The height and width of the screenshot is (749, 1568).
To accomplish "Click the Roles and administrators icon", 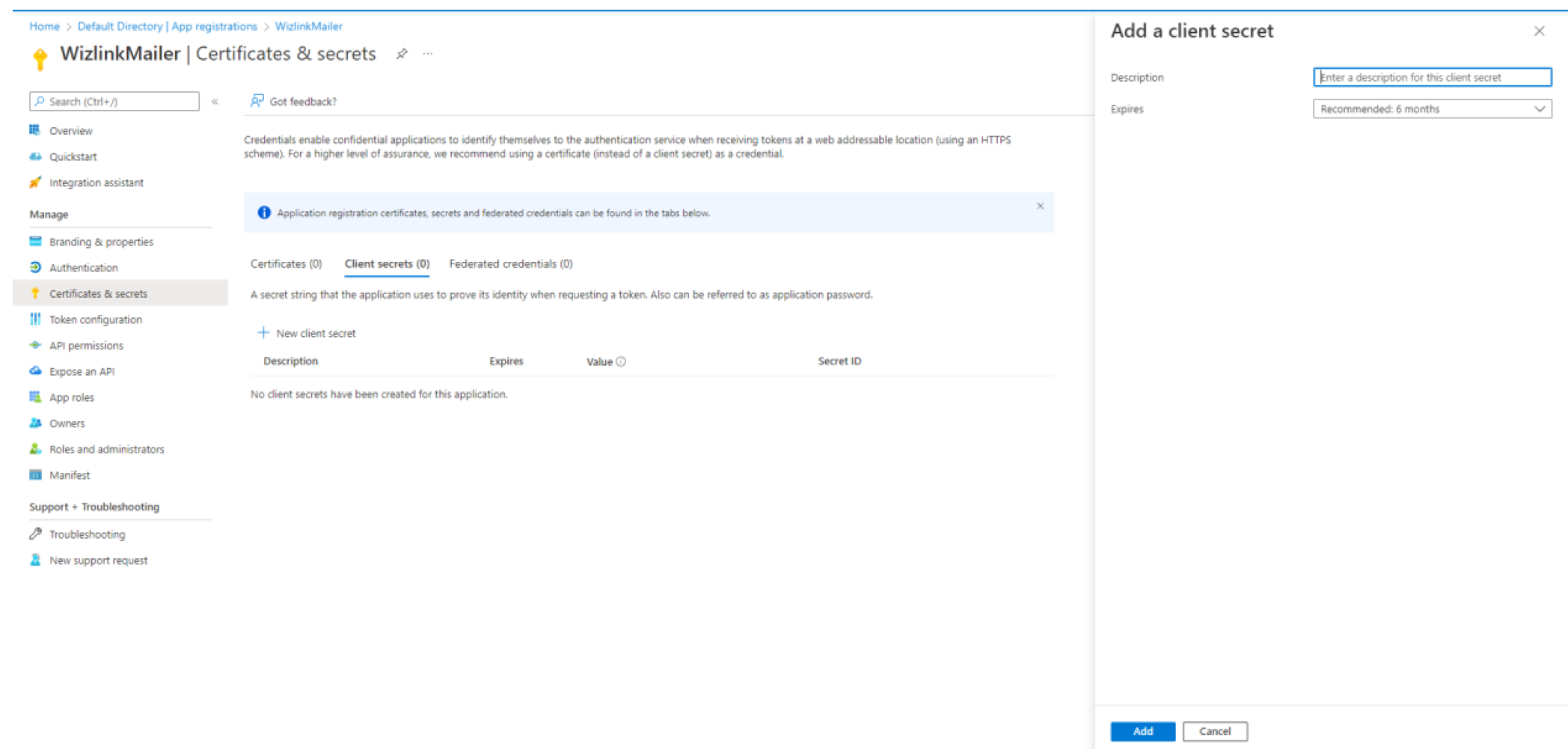I will (x=35, y=449).
